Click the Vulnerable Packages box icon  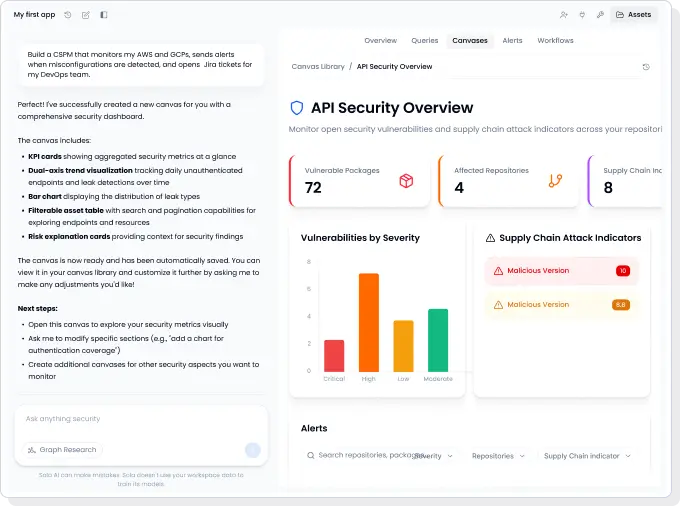click(x=406, y=181)
